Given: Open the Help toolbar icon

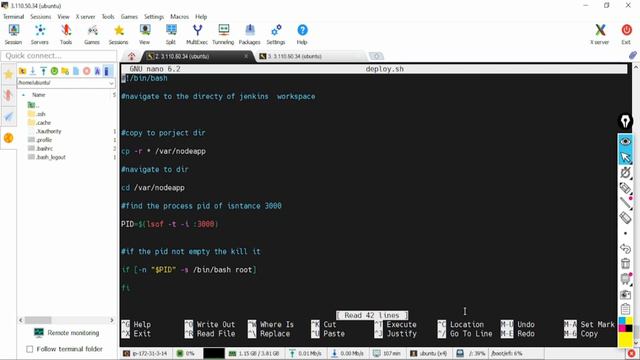Looking at the screenshot, I should tap(302, 34).
